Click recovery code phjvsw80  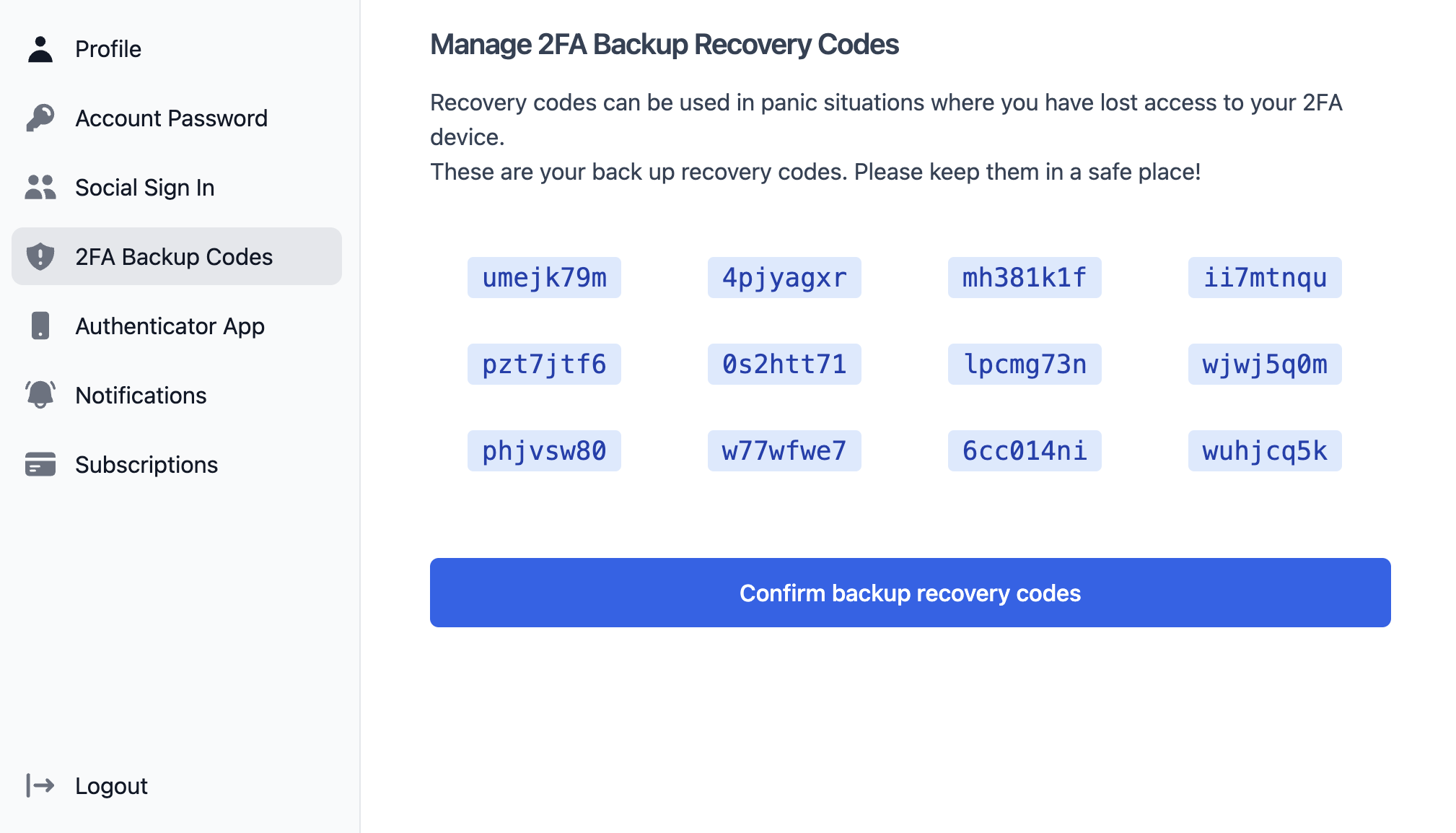[x=544, y=451]
